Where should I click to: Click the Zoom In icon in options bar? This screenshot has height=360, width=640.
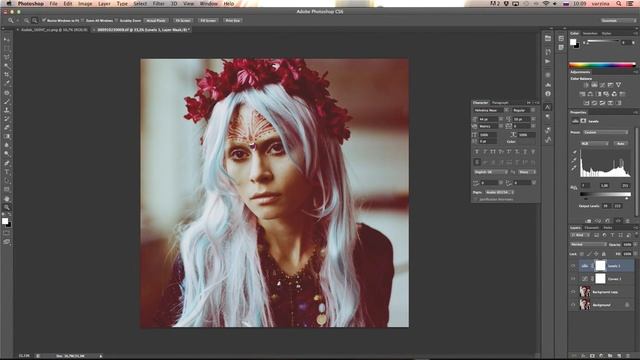(27, 20)
